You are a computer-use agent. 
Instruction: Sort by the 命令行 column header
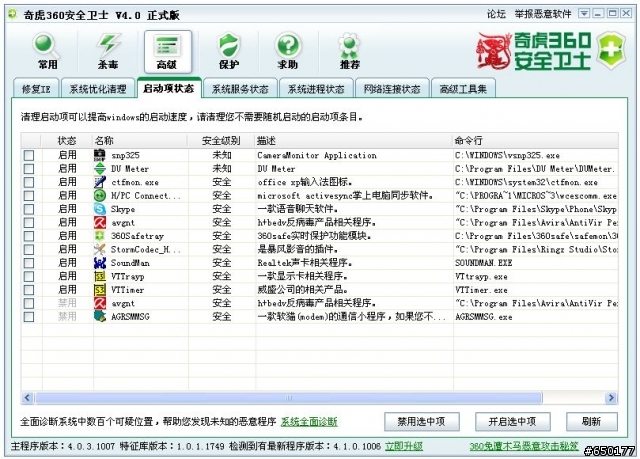click(x=535, y=141)
